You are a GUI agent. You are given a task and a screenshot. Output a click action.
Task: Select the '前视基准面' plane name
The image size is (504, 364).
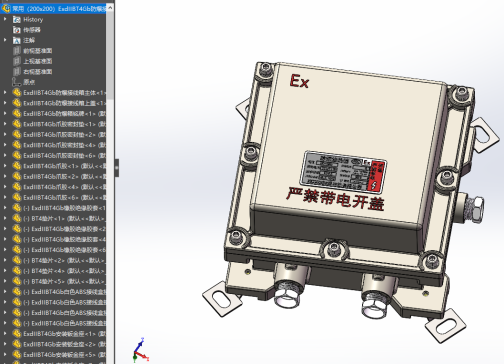38,51
